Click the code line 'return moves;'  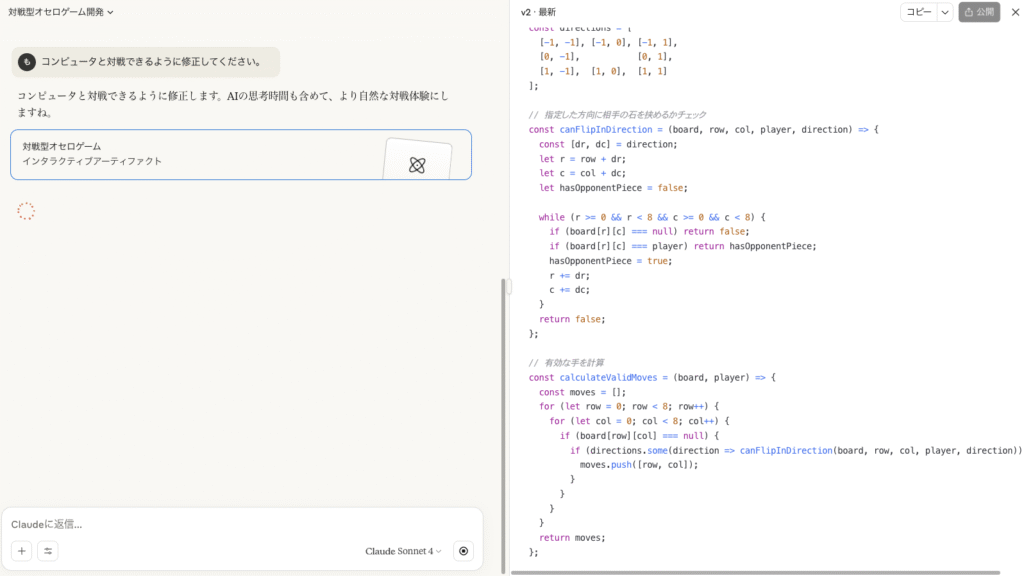pos(572,537)
